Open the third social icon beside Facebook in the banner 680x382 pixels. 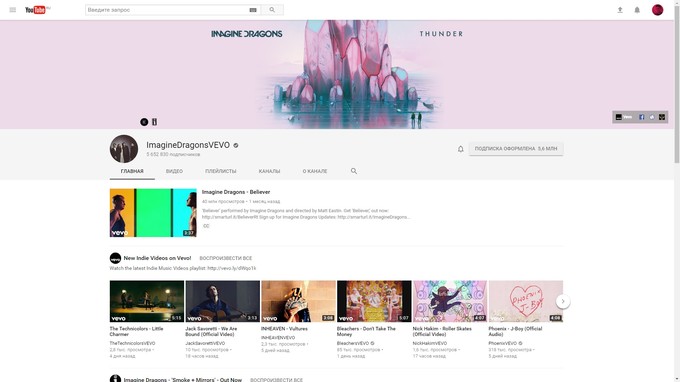tap(652, 117)
